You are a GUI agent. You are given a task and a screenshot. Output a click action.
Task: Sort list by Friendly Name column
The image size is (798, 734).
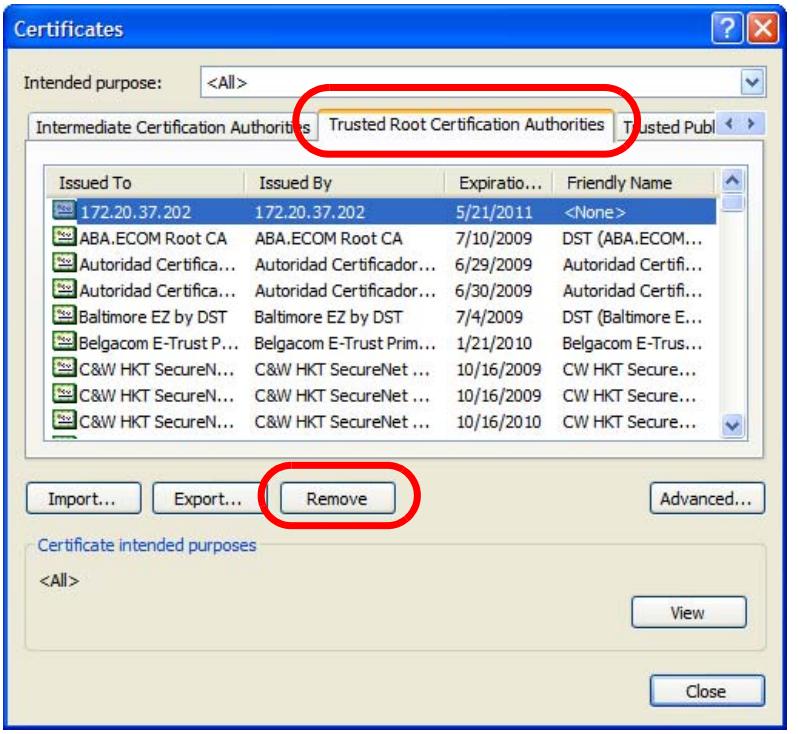click(x=634, y=183)
